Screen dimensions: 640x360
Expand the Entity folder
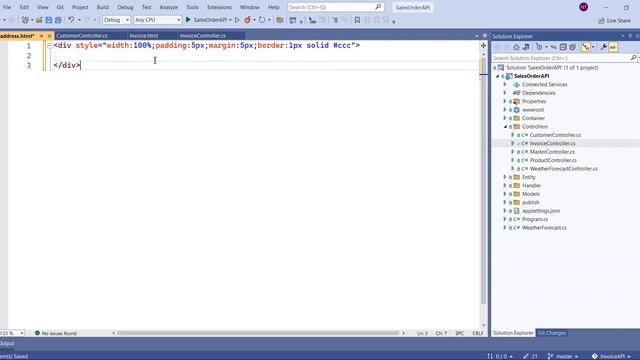[x=505, y=177]
